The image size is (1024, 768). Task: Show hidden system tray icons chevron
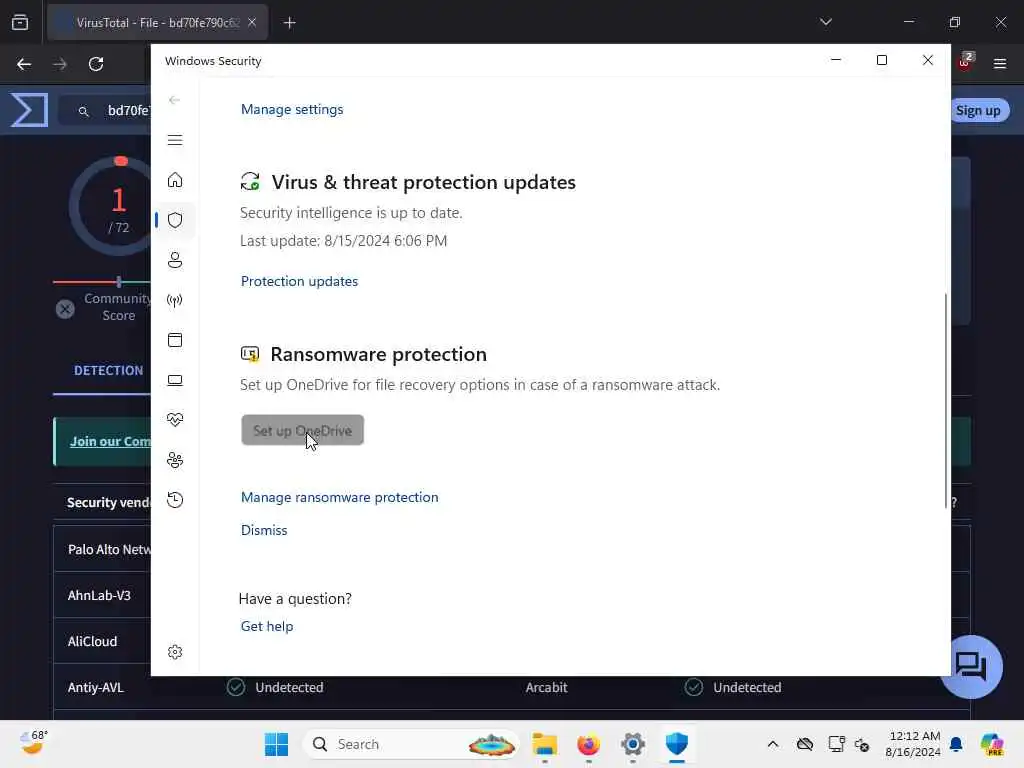tap(773, 744)
